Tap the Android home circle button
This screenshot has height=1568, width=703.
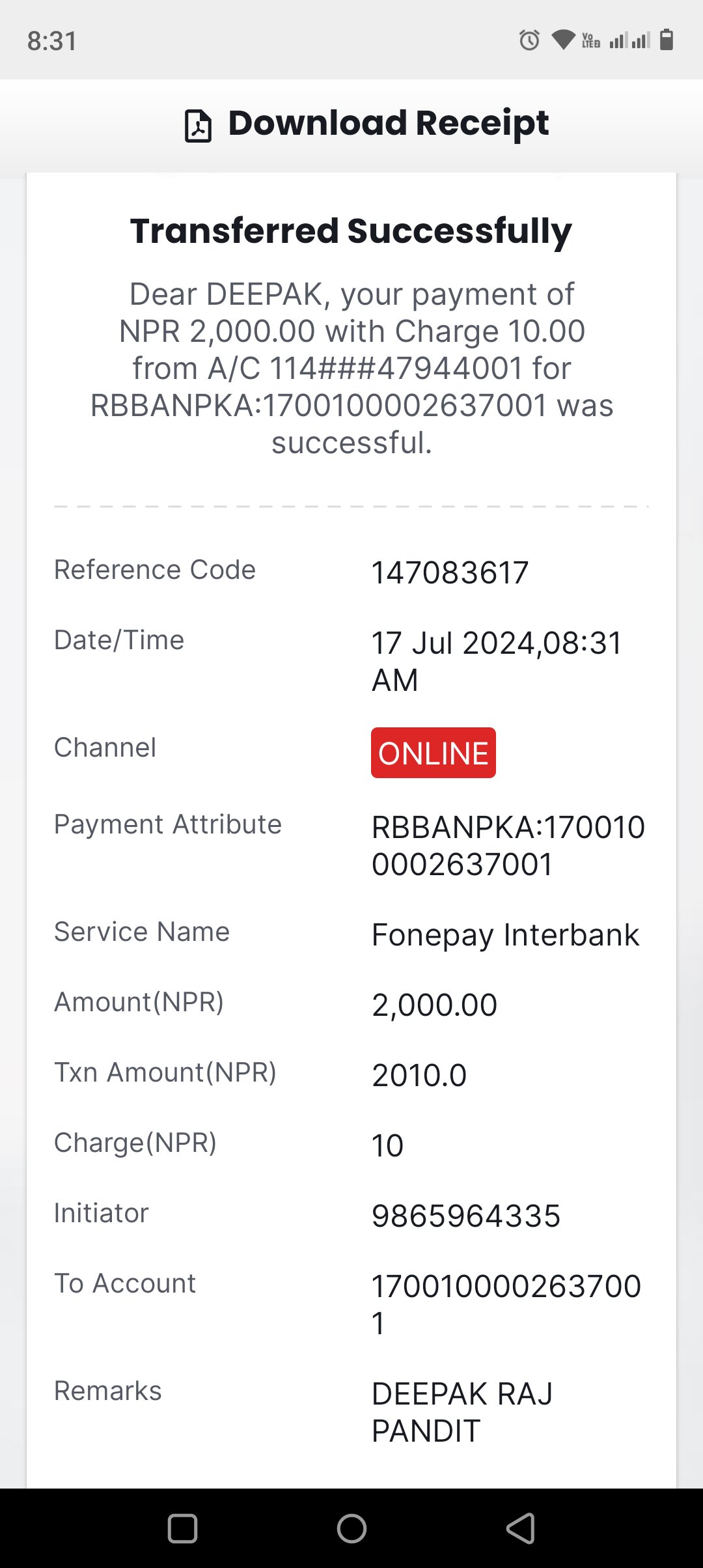coord(351,1528)
